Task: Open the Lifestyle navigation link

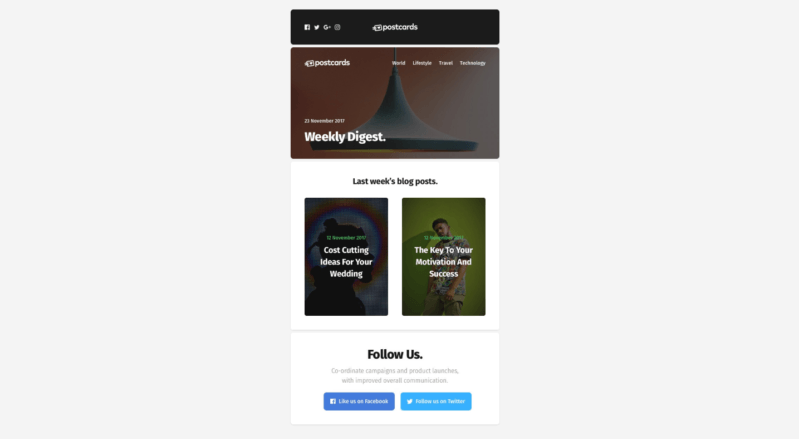Action: (422, 63)
